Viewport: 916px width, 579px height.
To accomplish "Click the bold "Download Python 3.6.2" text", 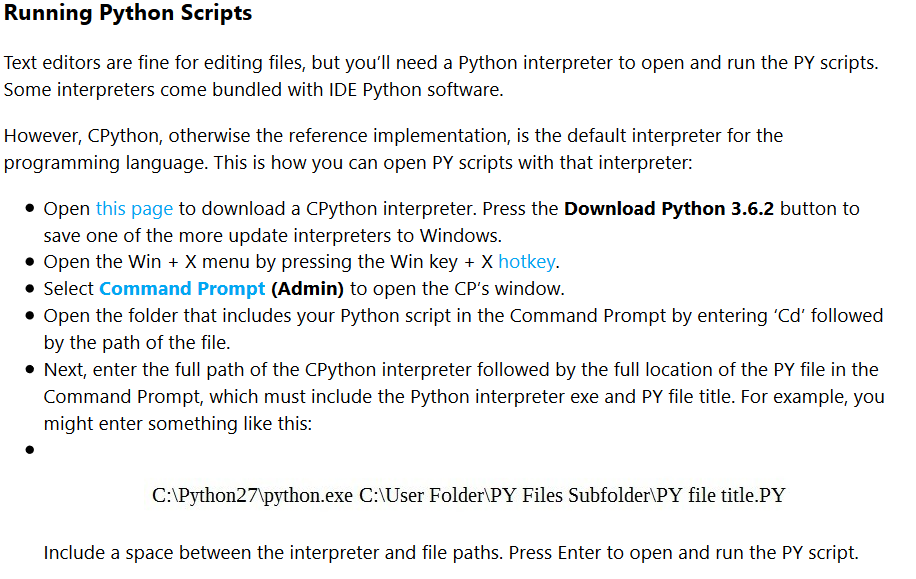I will click(x=668, y=209).
